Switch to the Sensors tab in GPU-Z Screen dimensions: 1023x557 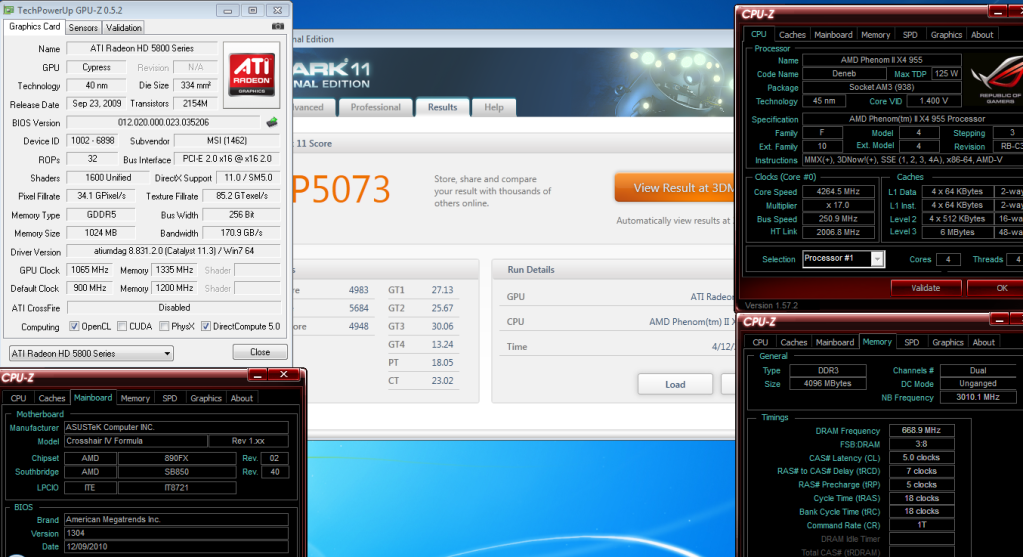84,27
